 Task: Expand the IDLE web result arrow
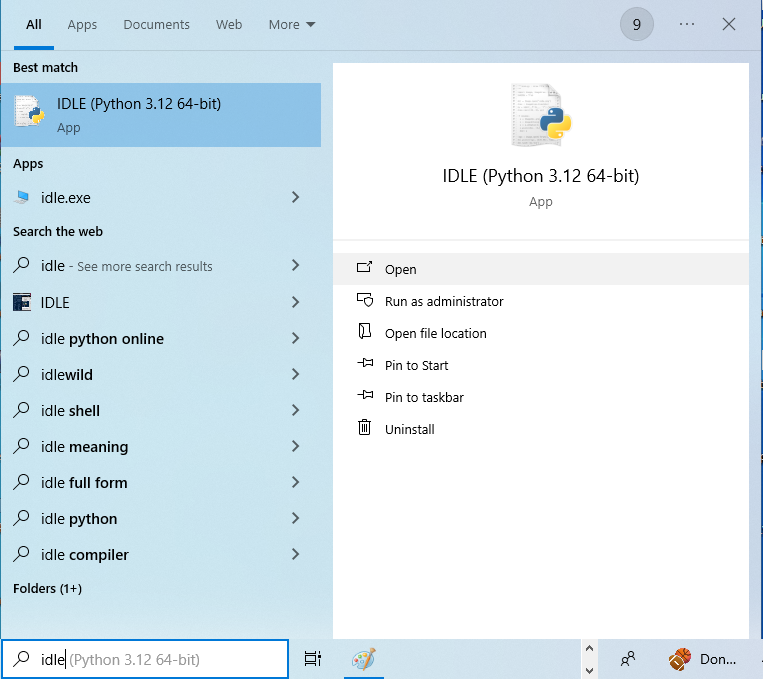[x=295, y=302]
